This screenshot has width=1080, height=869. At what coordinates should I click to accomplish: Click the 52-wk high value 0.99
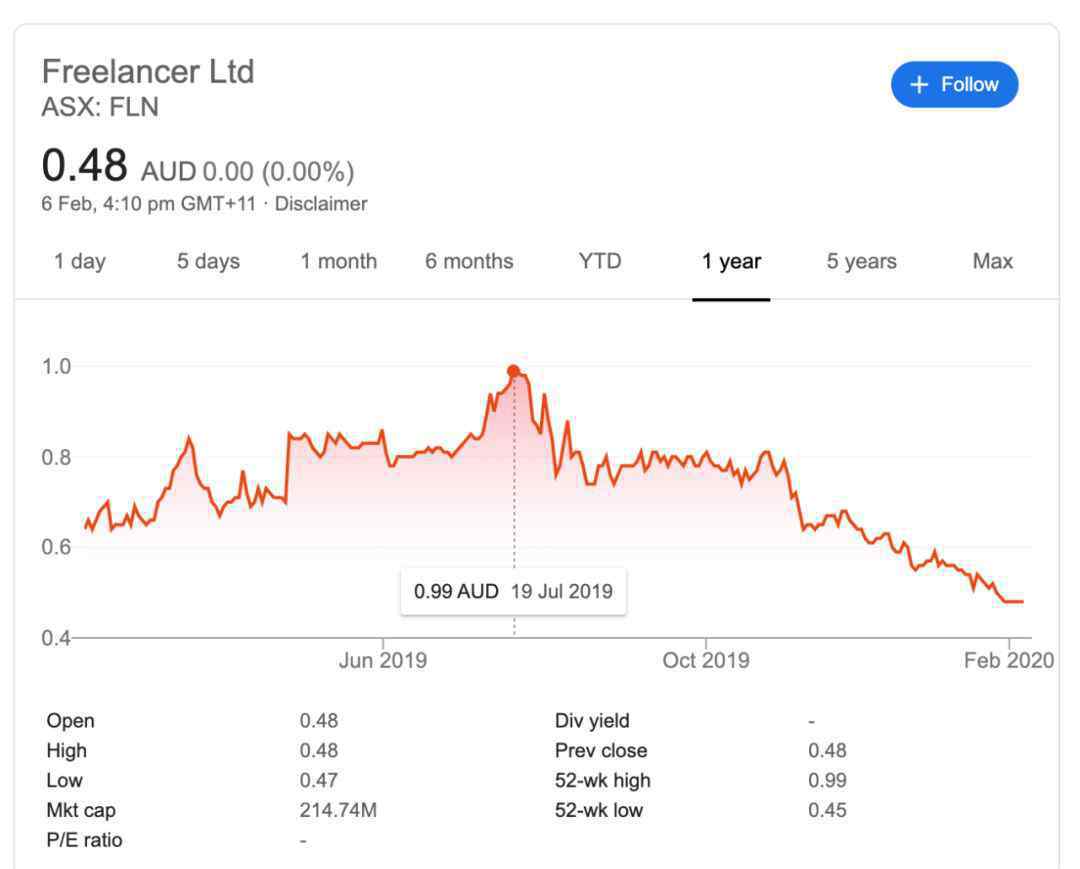click(827, 780)
